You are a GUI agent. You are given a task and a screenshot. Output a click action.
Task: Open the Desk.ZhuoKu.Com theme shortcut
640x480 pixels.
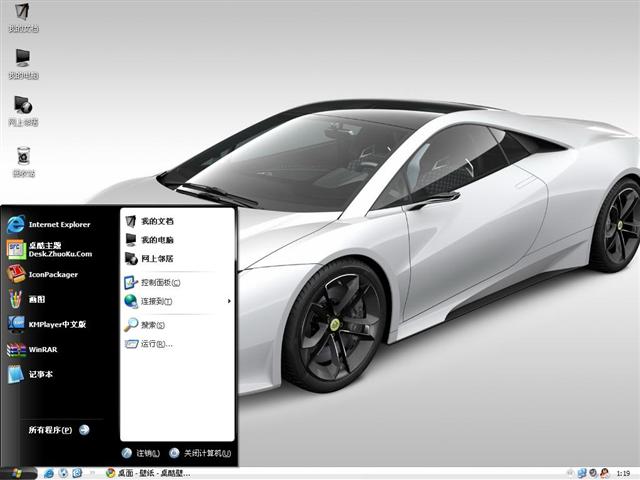[x=49, y=249]
